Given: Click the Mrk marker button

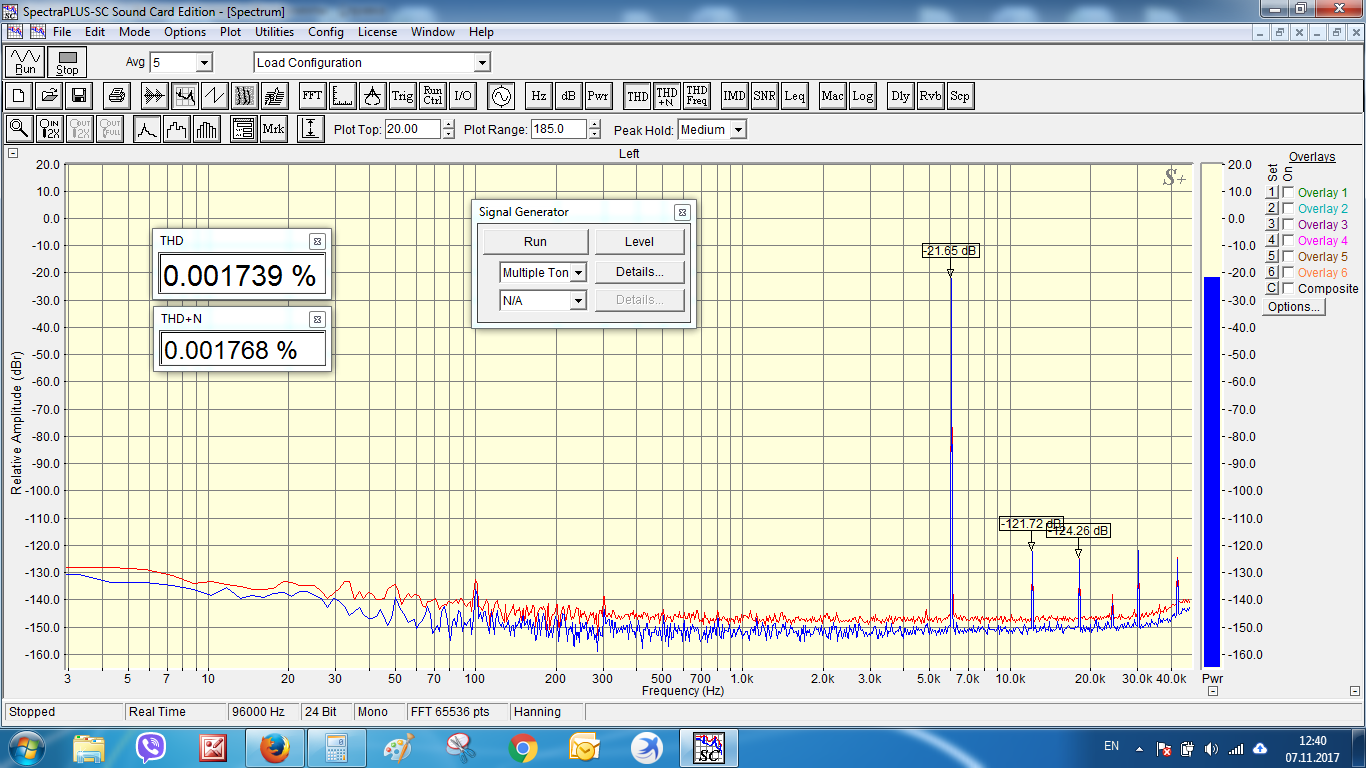Looking at the screenshot, I should [x=273, y=129].
